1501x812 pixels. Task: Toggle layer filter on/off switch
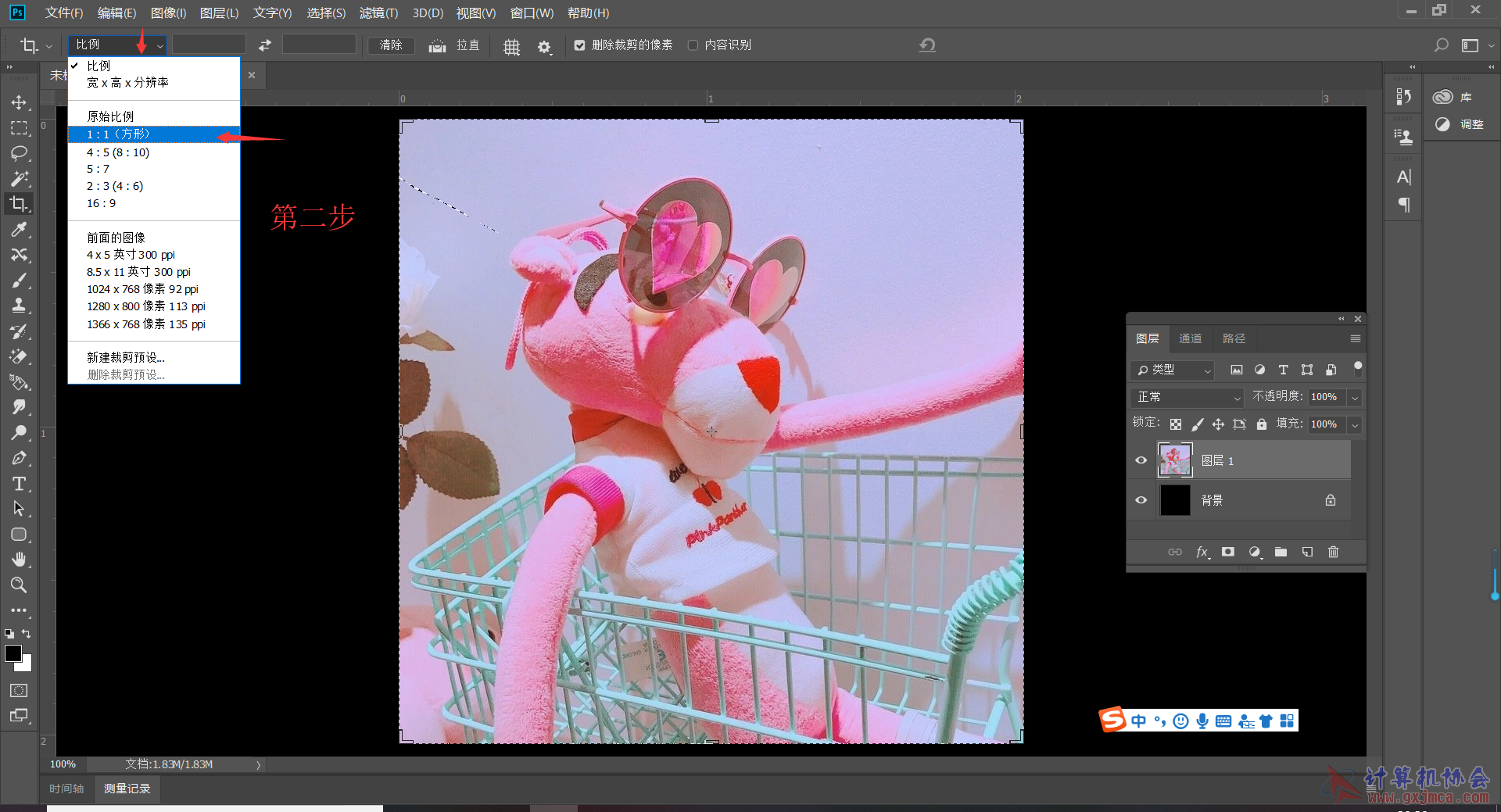pos(1358,369)
